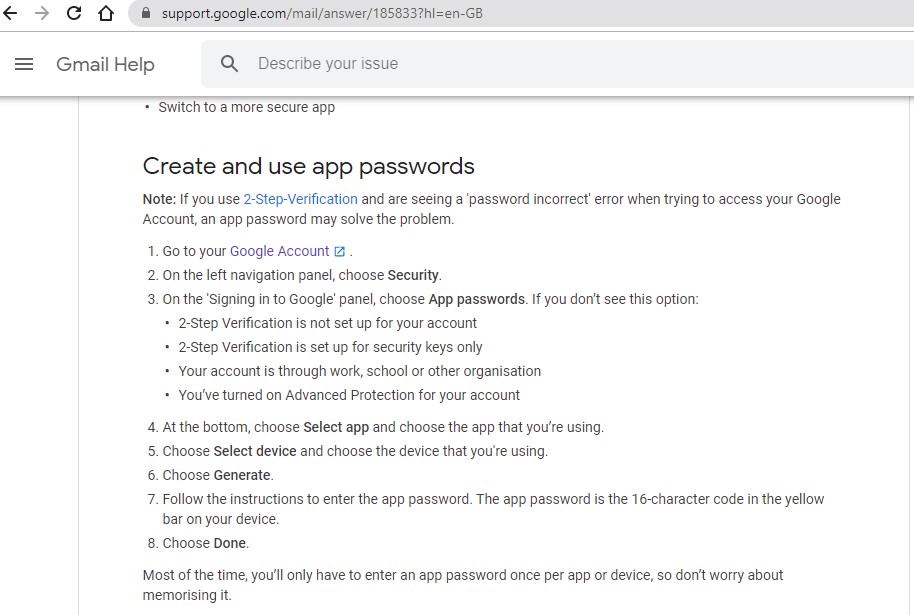Click the bold 'Select app' text in step 4
Viewport: 914px width, 615px height.
tap(336, 427)
